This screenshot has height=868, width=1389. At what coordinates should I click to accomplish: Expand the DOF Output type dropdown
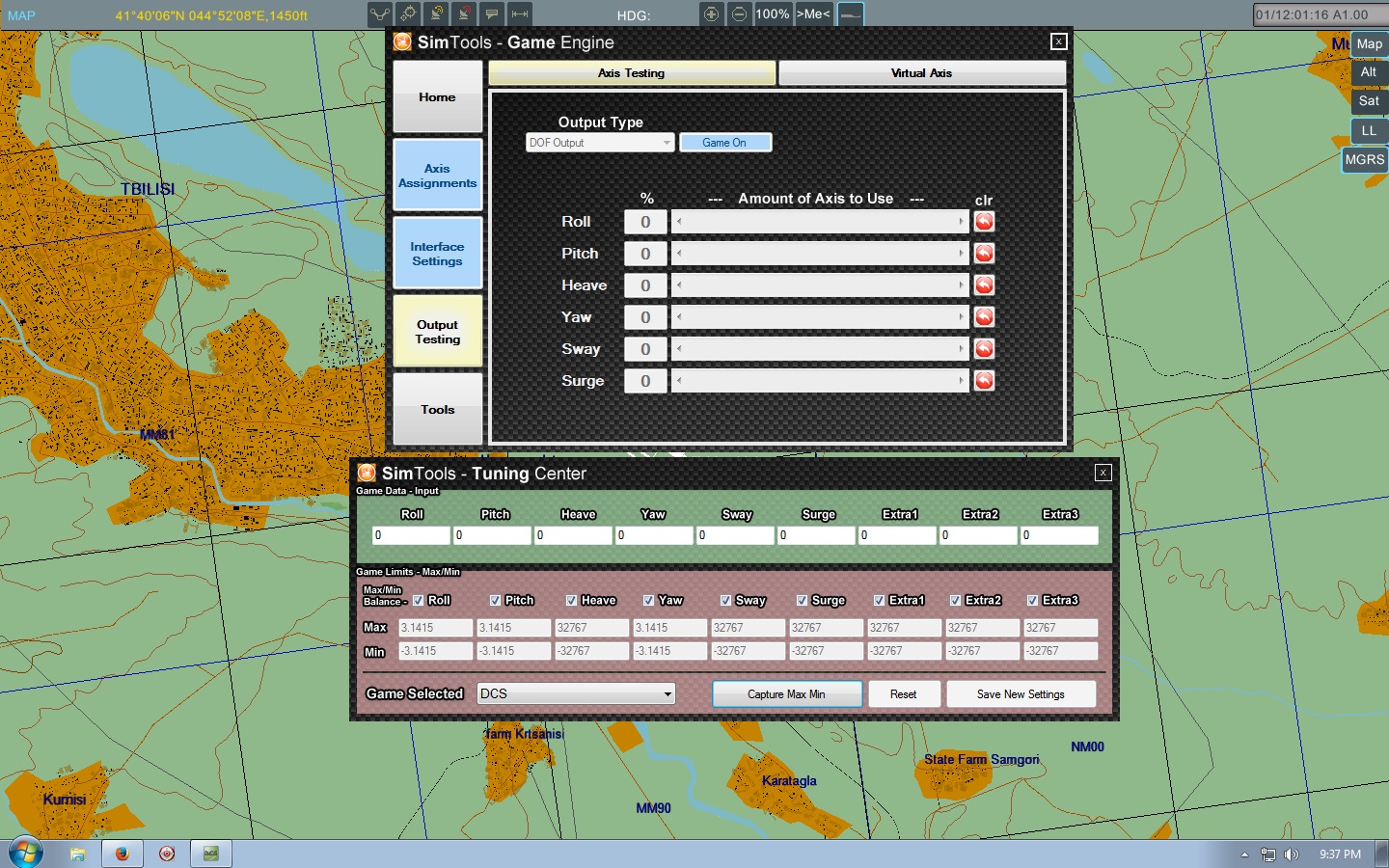point(599,143)
